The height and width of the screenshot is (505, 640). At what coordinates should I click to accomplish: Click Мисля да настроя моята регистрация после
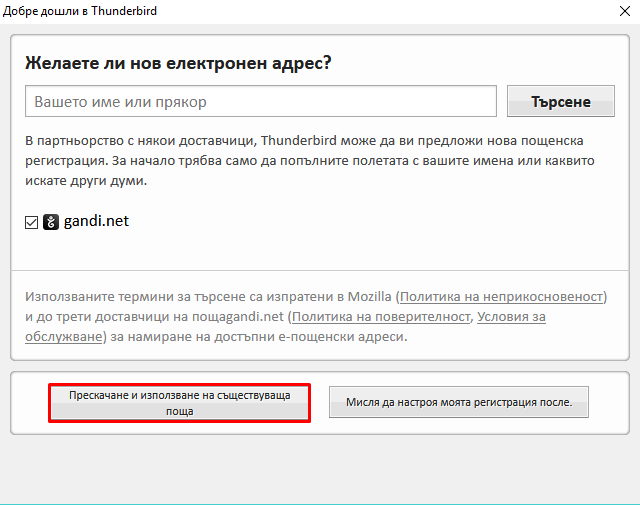[459, 402]
